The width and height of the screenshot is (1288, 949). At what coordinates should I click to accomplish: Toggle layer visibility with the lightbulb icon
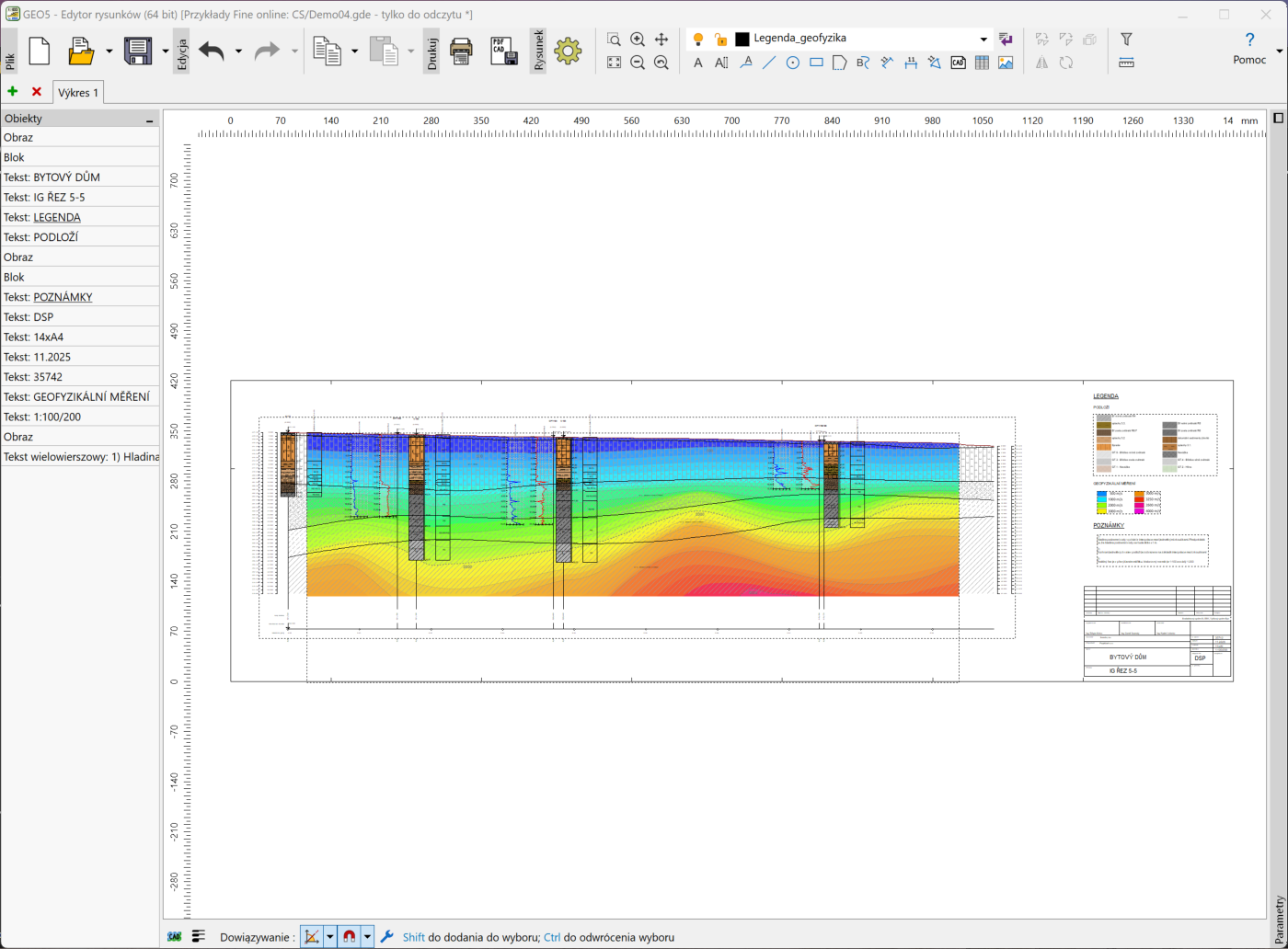(x=698, y=39)
